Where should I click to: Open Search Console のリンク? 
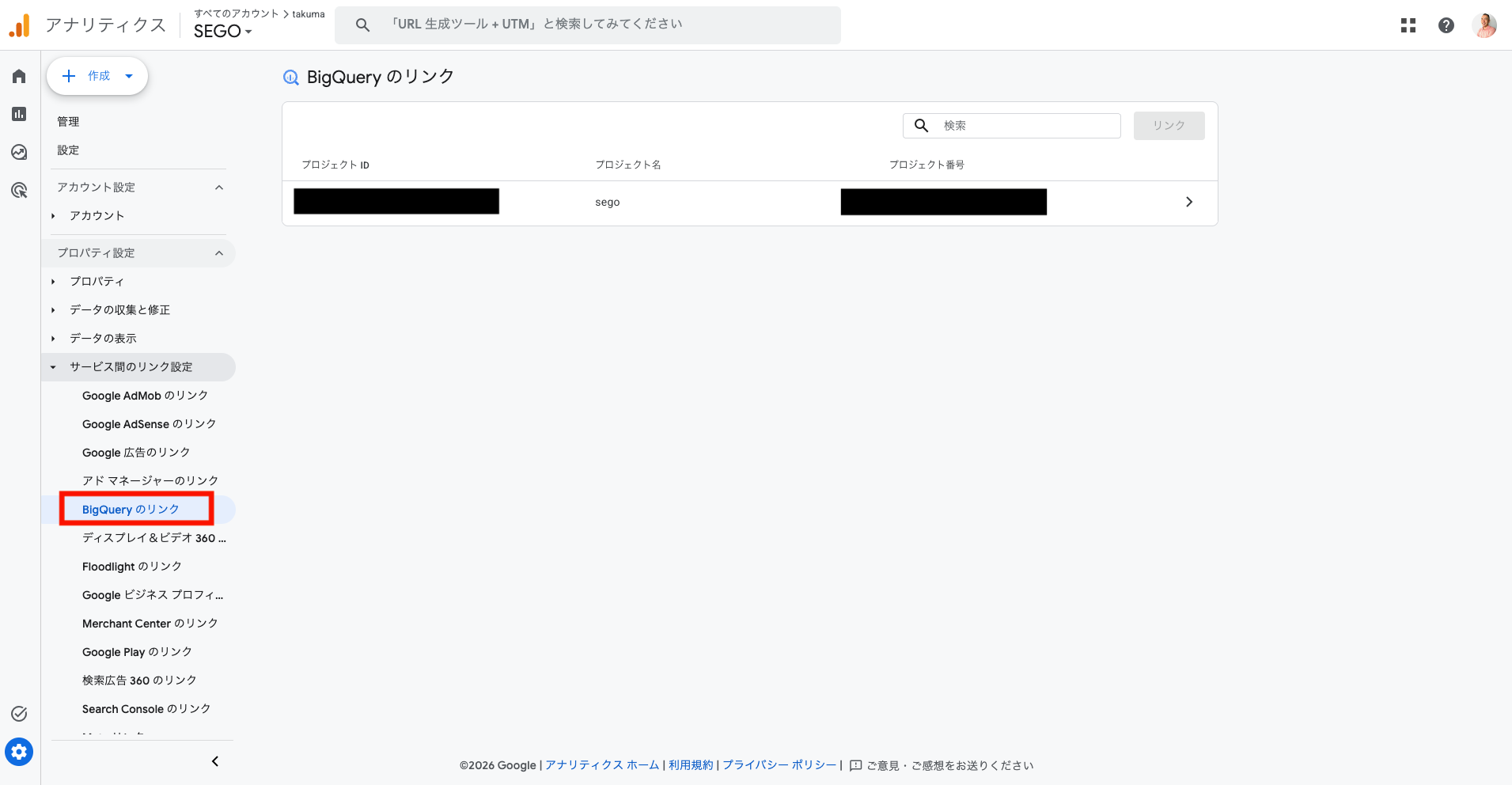[x=146, y=709]
